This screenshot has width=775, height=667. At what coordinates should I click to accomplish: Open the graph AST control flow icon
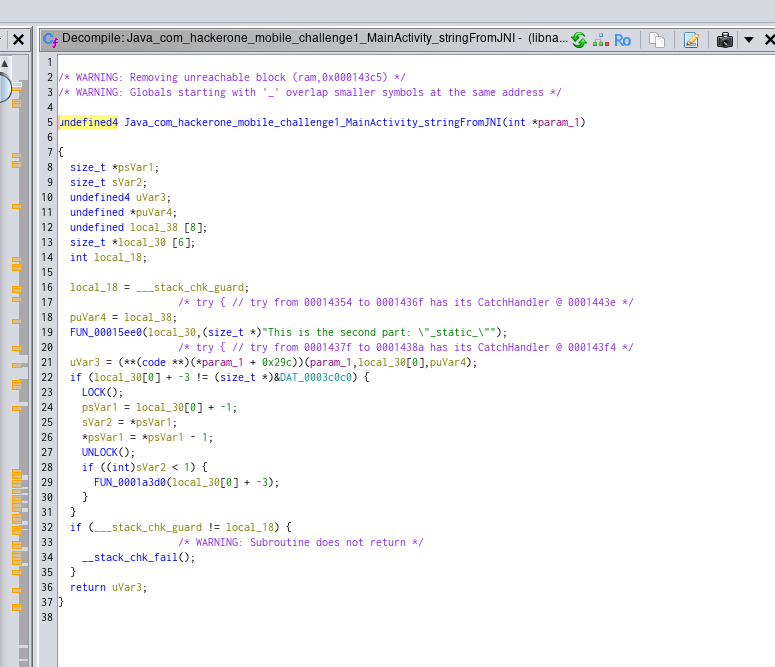(601, 40)
